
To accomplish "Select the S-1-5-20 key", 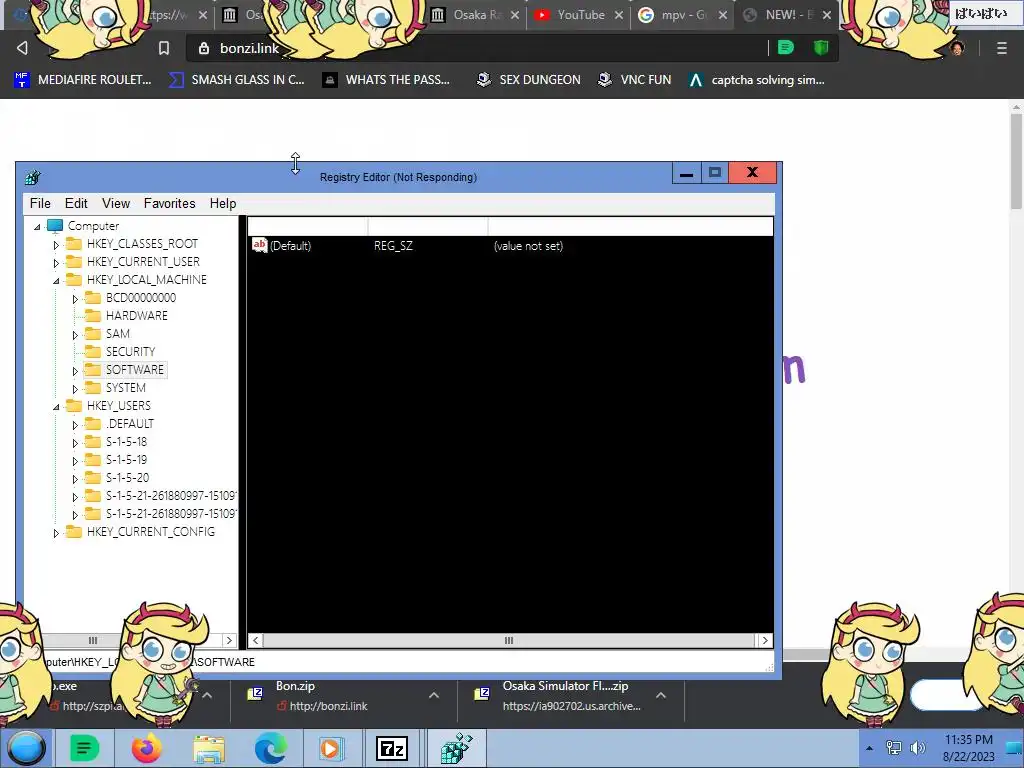I will [x=127, y=477].
